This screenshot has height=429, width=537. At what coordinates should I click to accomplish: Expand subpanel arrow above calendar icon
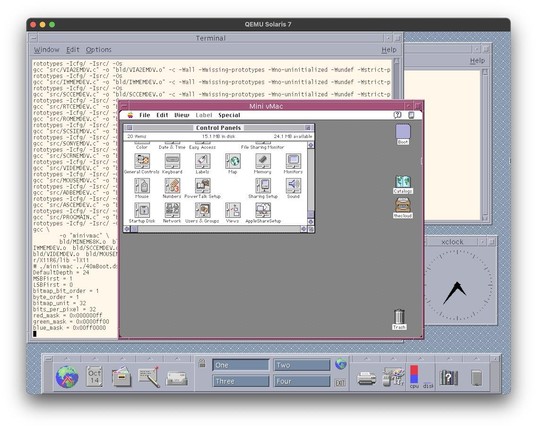click(x=95, y=359)
